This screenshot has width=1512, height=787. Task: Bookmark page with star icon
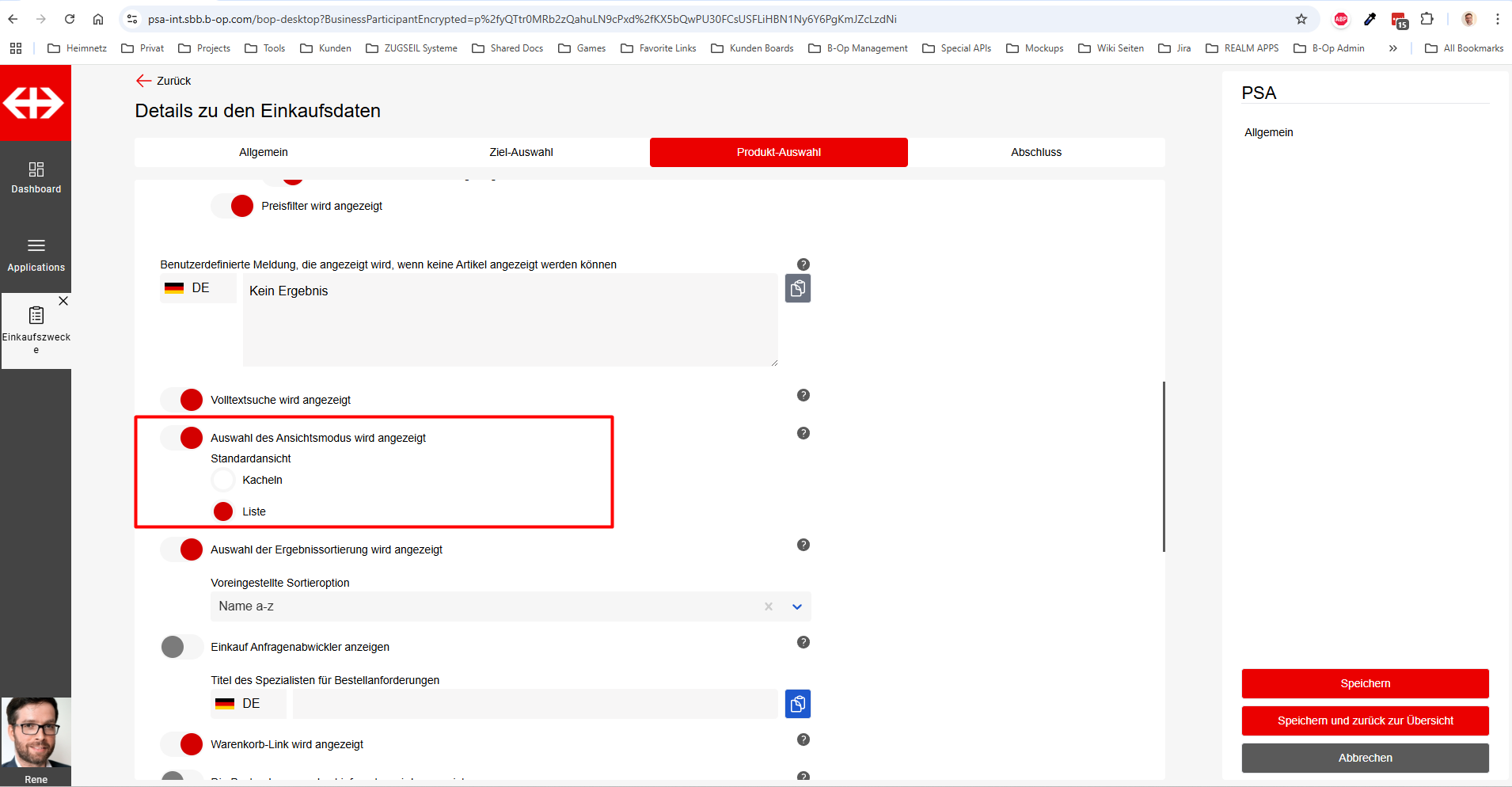click(x=1301, y=19)
